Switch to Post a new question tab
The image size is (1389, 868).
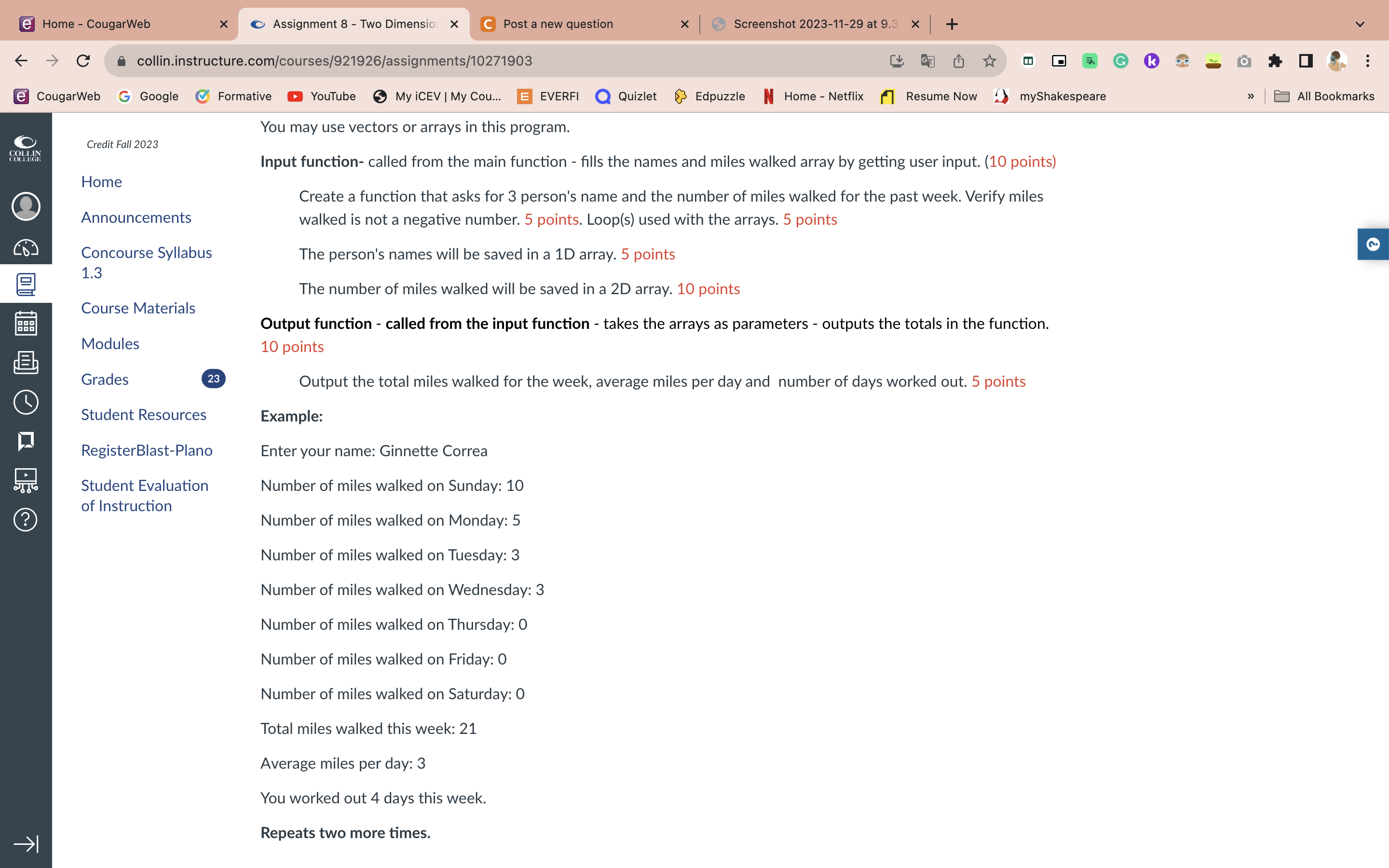(558, 24)
